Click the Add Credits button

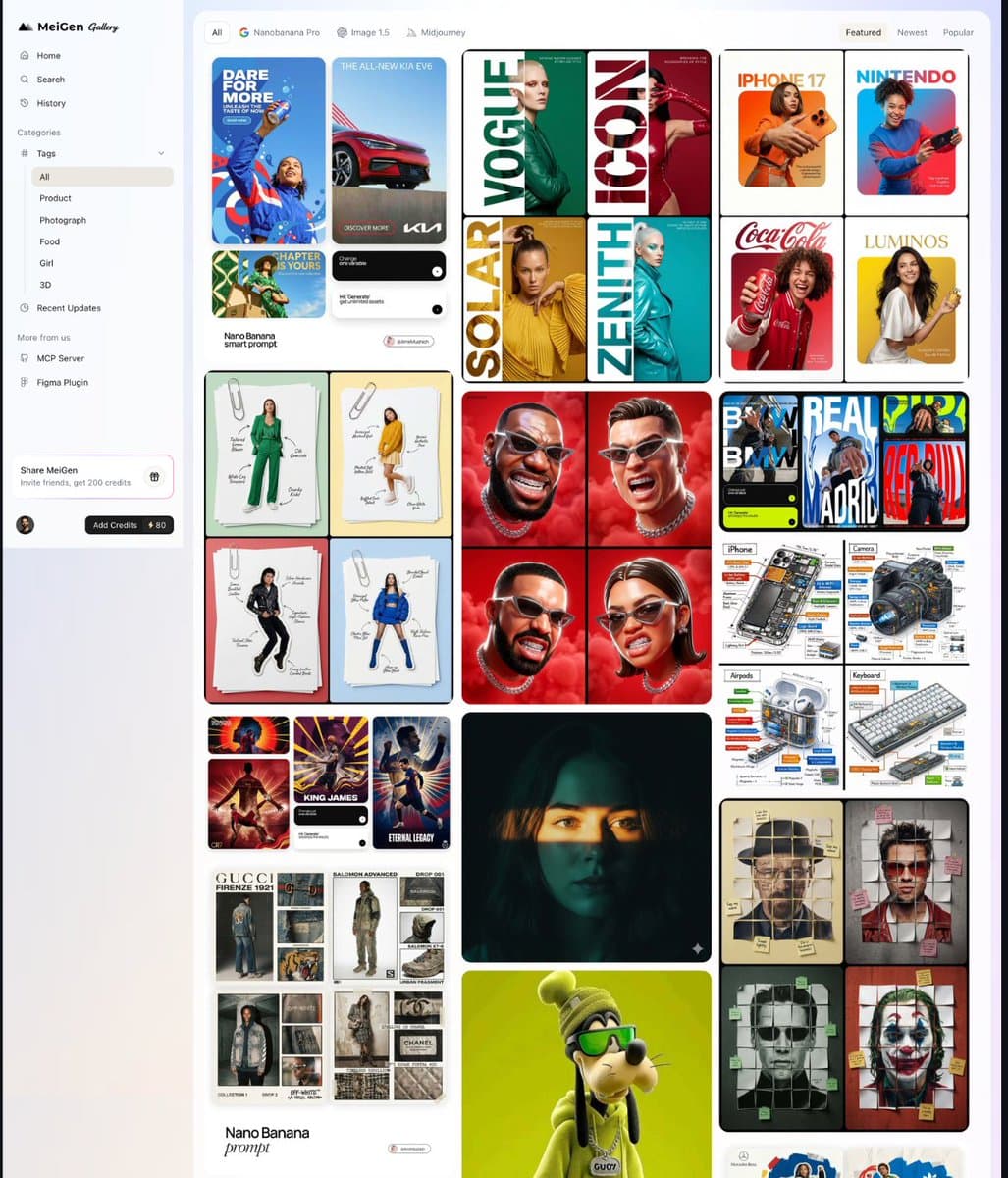click(115, 525)
